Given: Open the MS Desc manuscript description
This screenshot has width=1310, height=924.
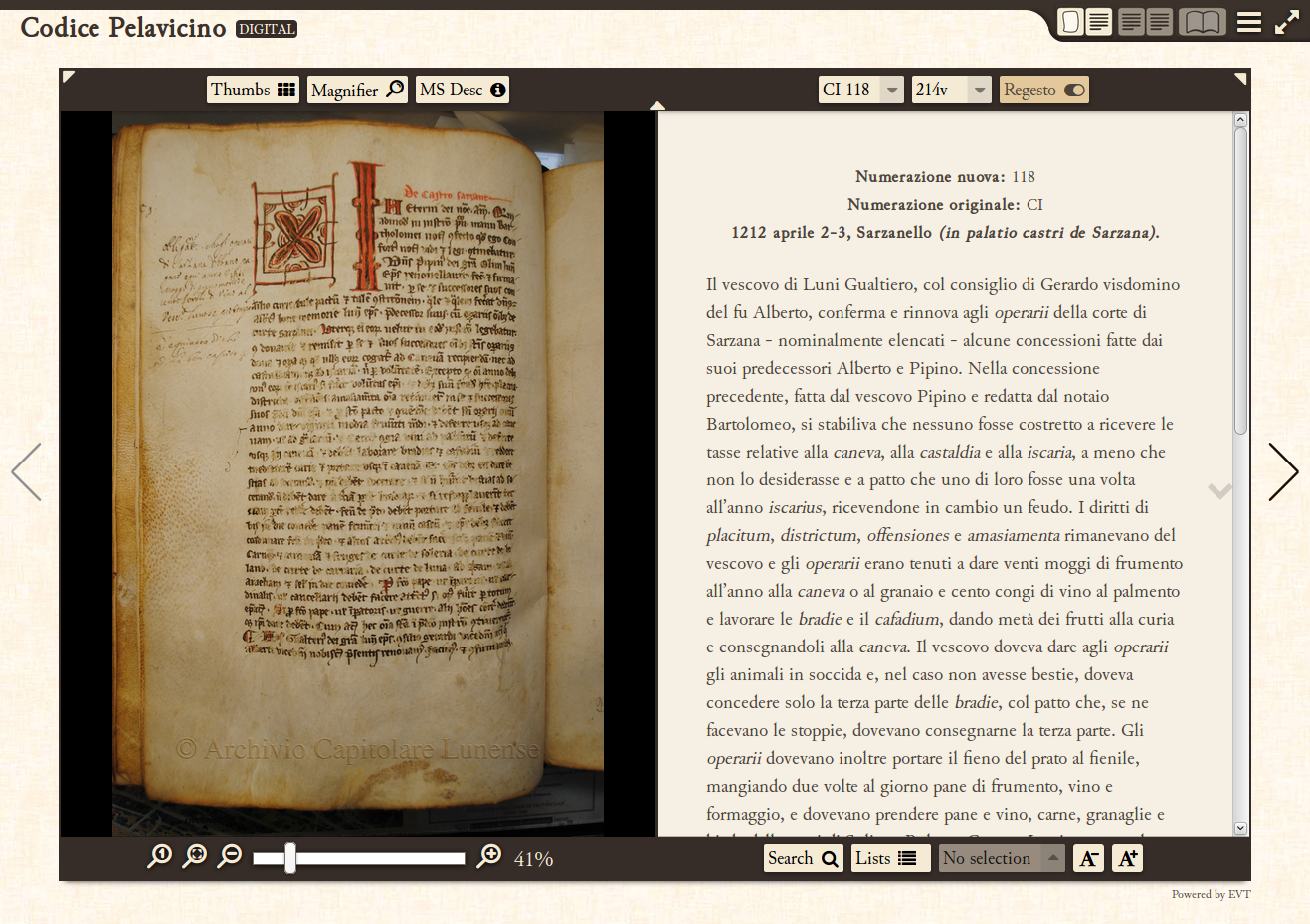Looking at the screenshot, I should click(x=462, y=89).
